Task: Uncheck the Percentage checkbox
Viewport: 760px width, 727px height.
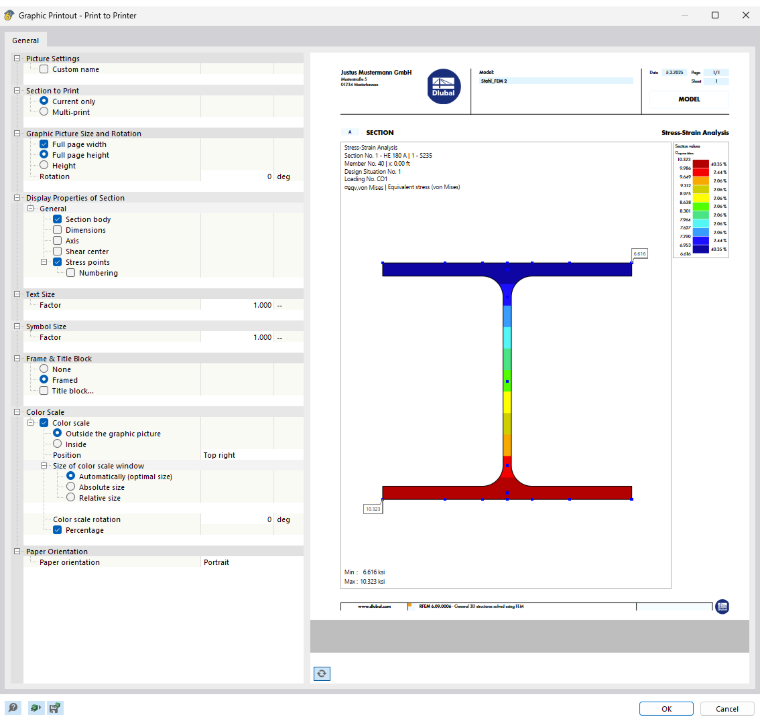Action: point(57,530)
